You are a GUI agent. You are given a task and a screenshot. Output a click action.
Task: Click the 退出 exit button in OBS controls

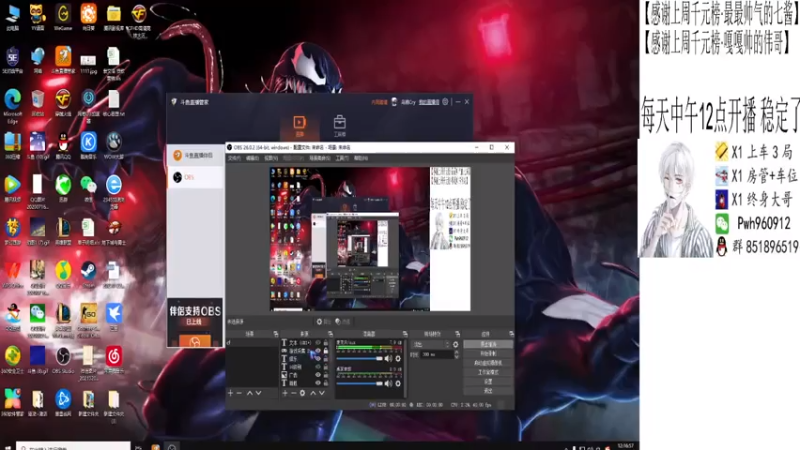pos(488,390)
